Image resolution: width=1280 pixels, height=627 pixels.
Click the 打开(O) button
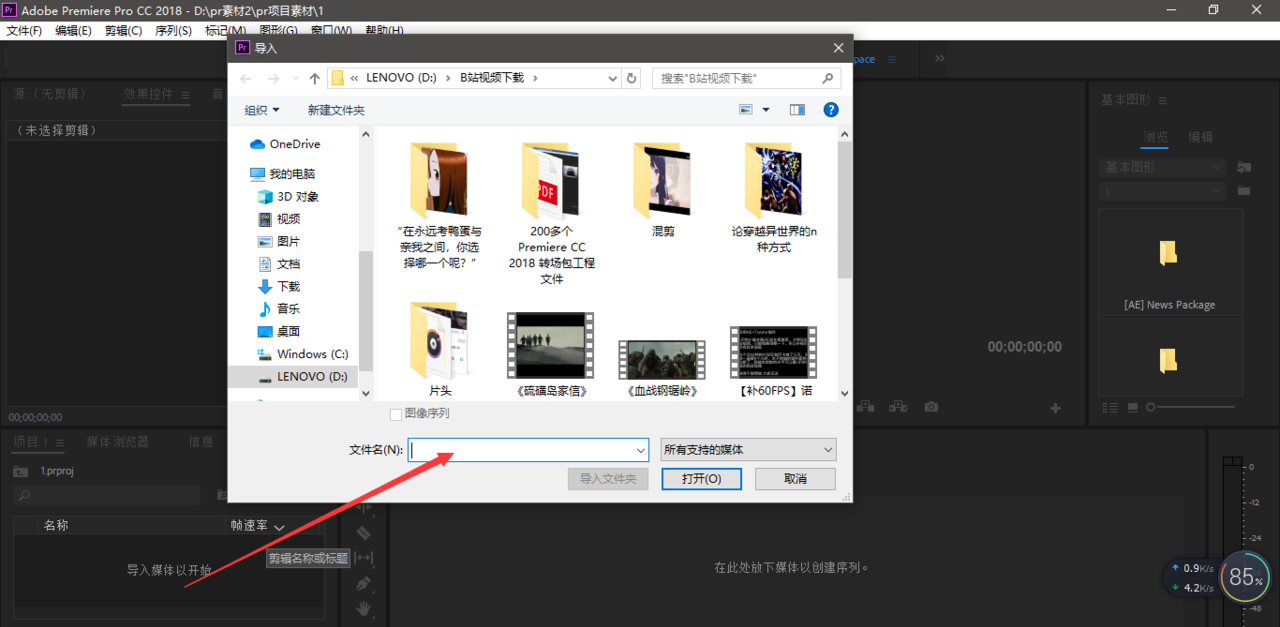pyautogui.click(x=701, y=479)
